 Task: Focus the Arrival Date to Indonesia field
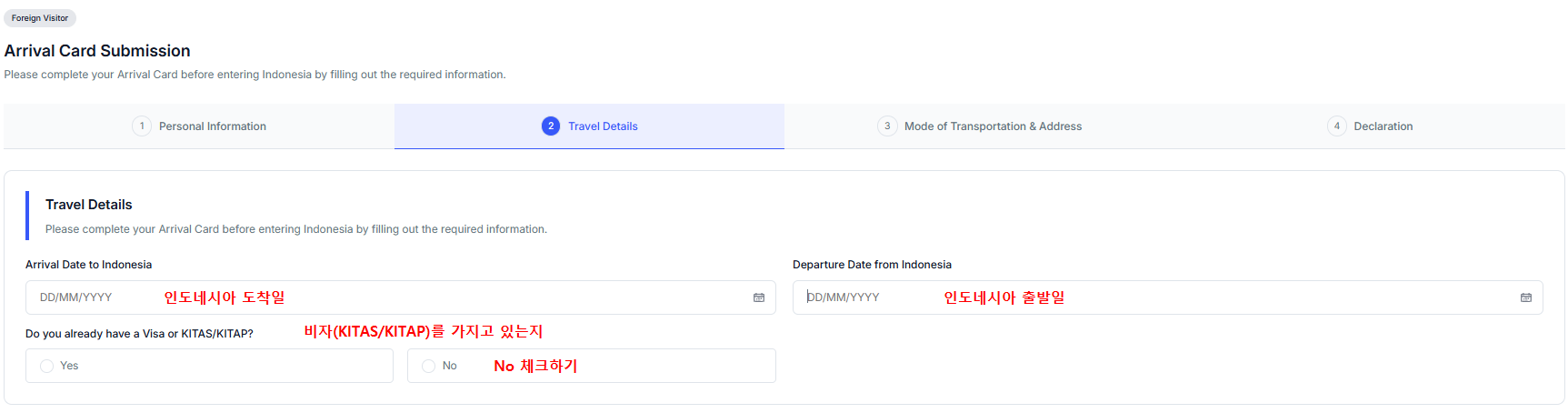401,297
